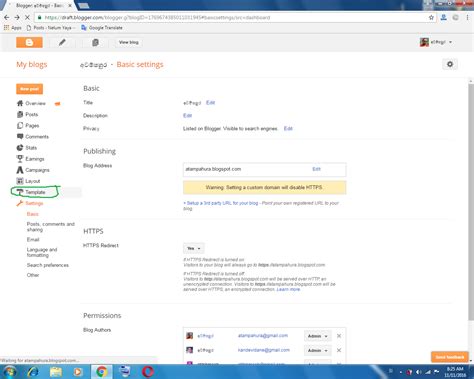Open Posts, comments and sharing settings
This screenshot has width=474, height=379.
[x=51, y=227]
